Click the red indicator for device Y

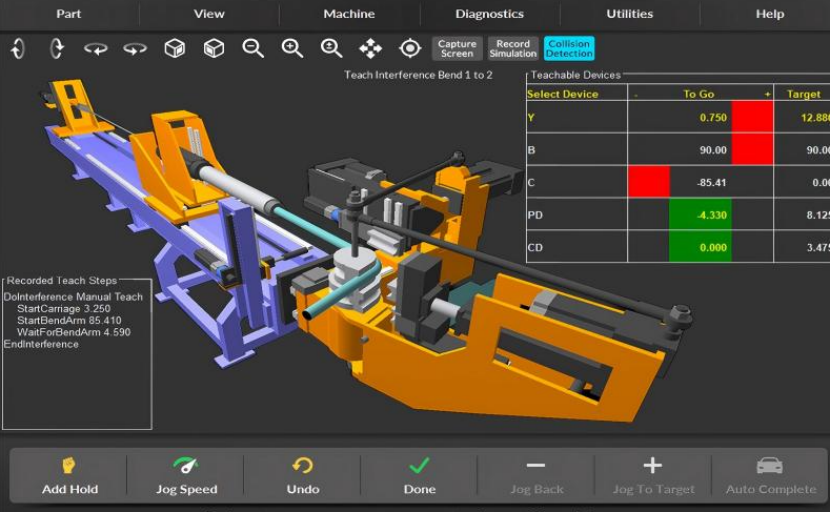(752, 117)
